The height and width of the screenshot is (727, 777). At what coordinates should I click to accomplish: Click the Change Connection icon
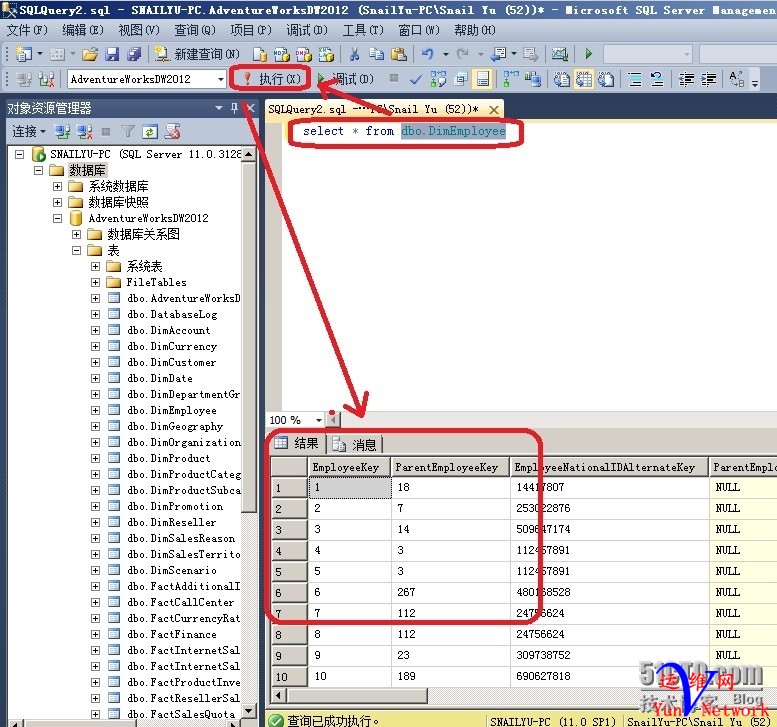(46, 79)
